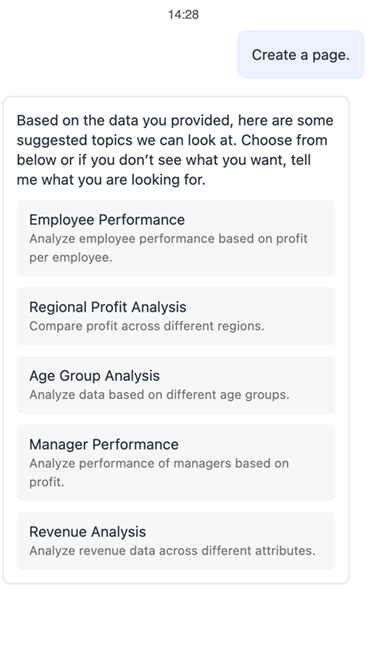Click the 'me what you are looking for.' line

[x=111, y=180]
